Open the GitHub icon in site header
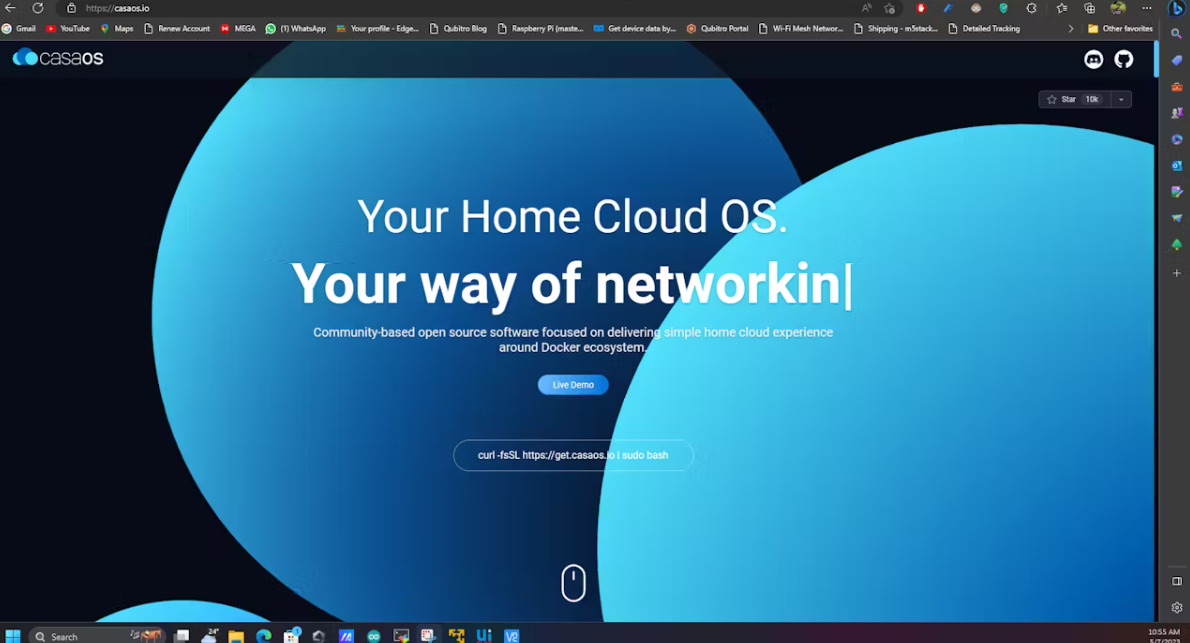The height and width of the screenshot is (643, 1190). pyautogui.click(x=1123, y=59)
